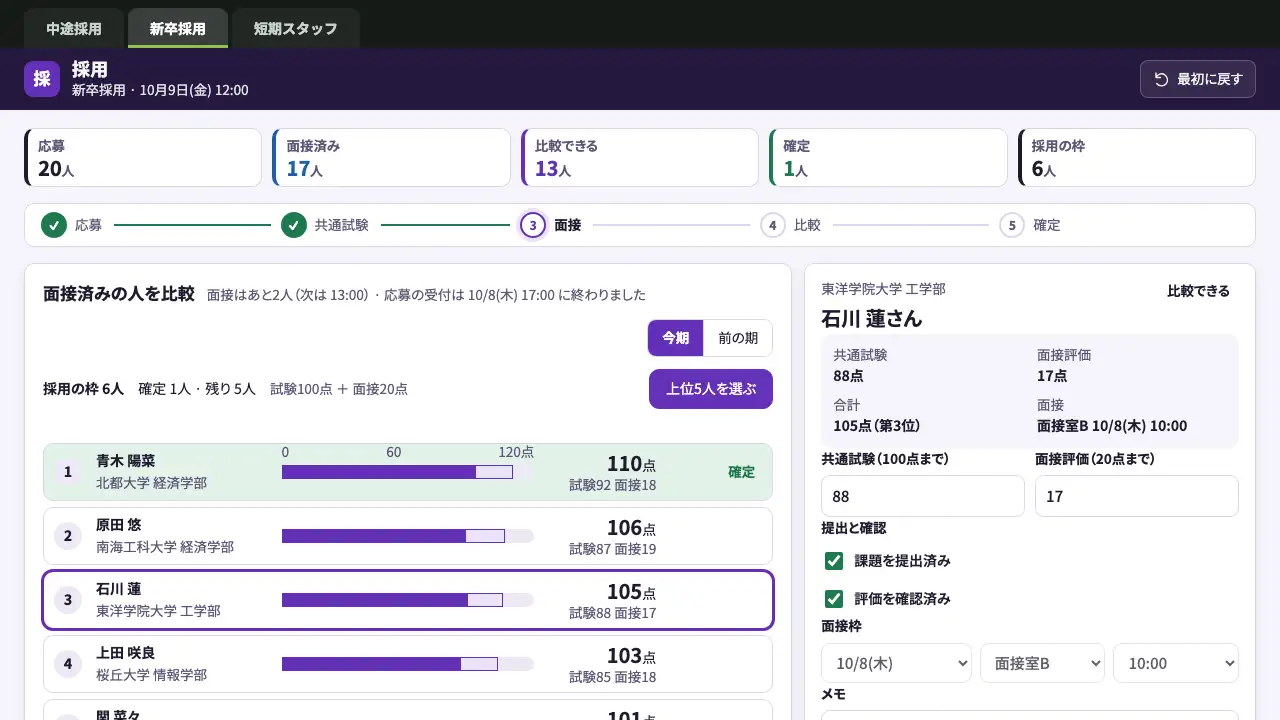Switch to 新卒採用 tab

pyautogui.click(x=178, y=29)
